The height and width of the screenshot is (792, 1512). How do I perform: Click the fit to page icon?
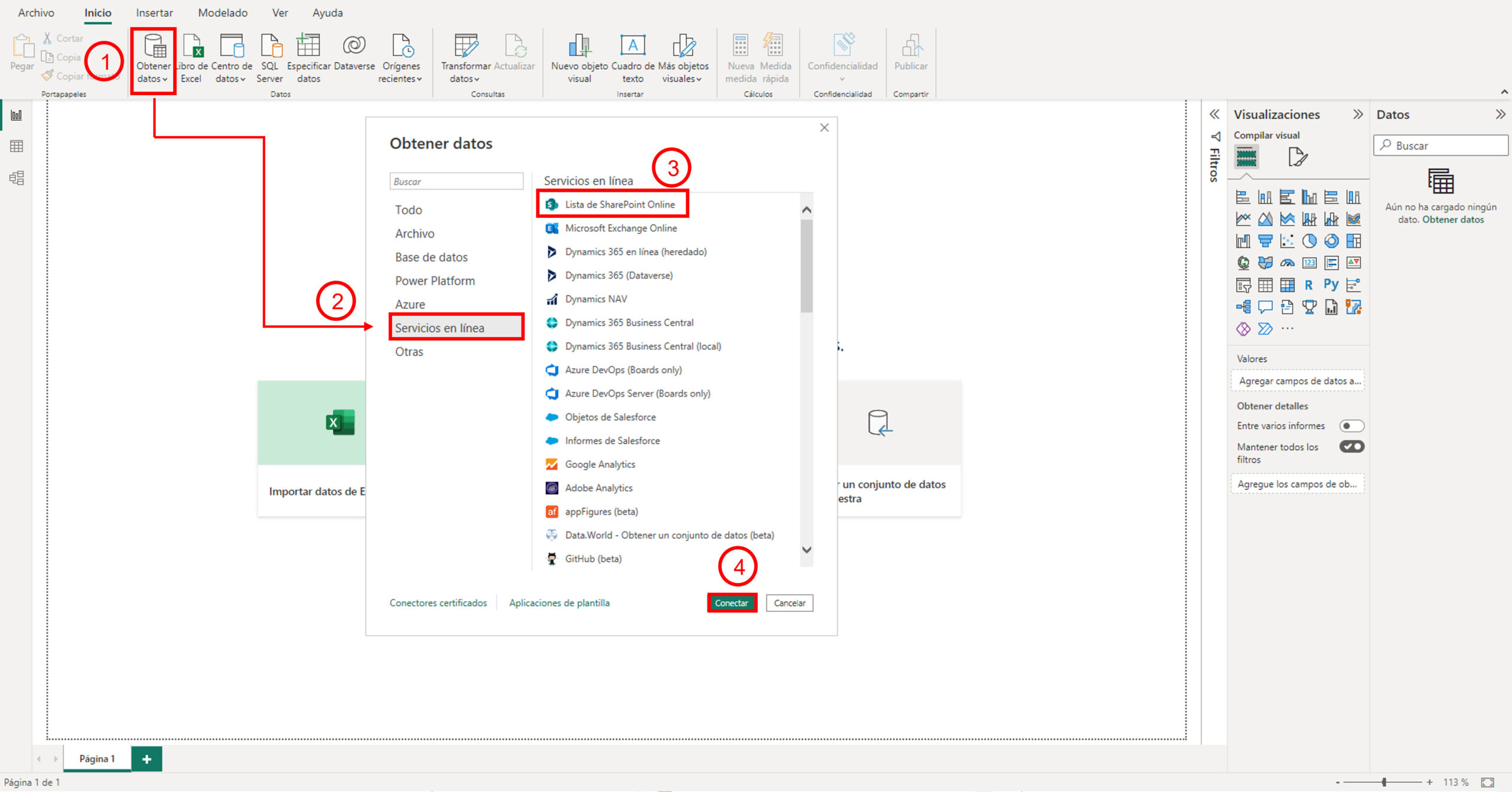[1487, 782]
